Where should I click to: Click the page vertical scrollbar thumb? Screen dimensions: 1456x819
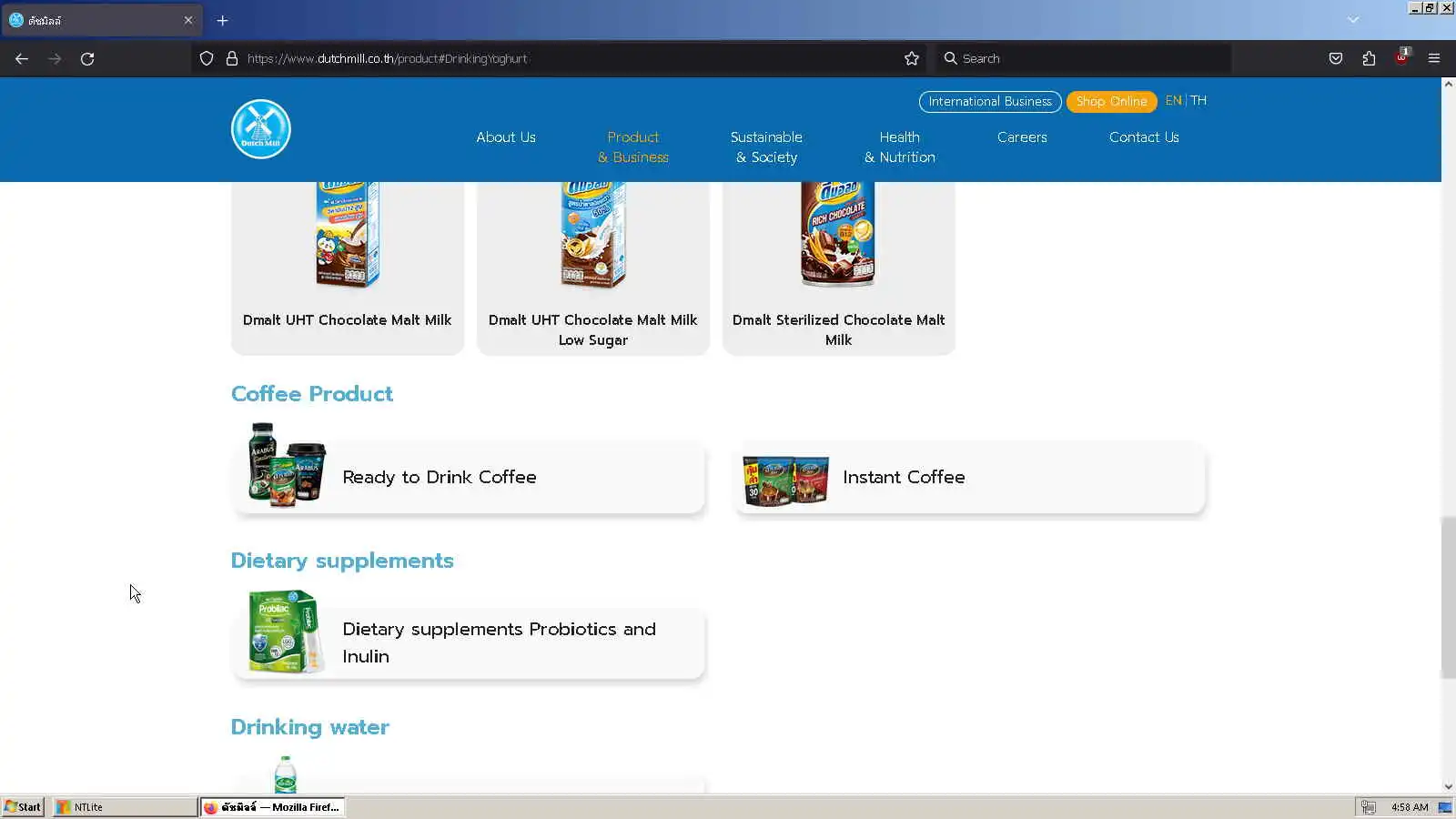click(x=1448, y=597)
